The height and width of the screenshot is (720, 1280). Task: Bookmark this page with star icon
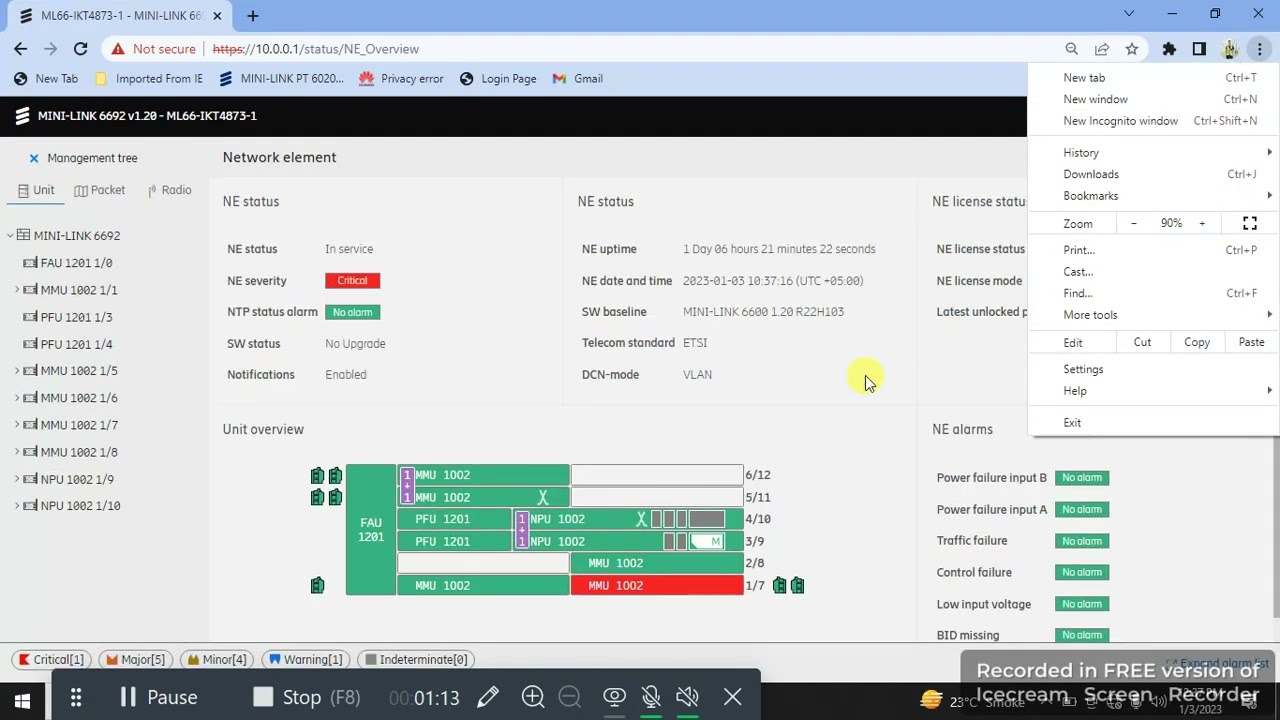pyautogui.click(x=1132, y=49)
